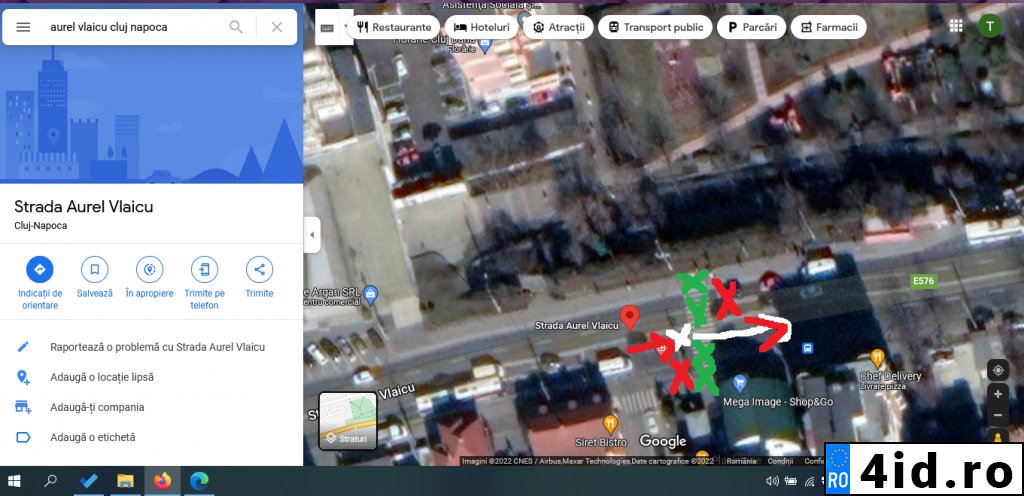The image size is (1024, 496).
Task: Click the keyboard input tools icon
Action: pos(327,28)
